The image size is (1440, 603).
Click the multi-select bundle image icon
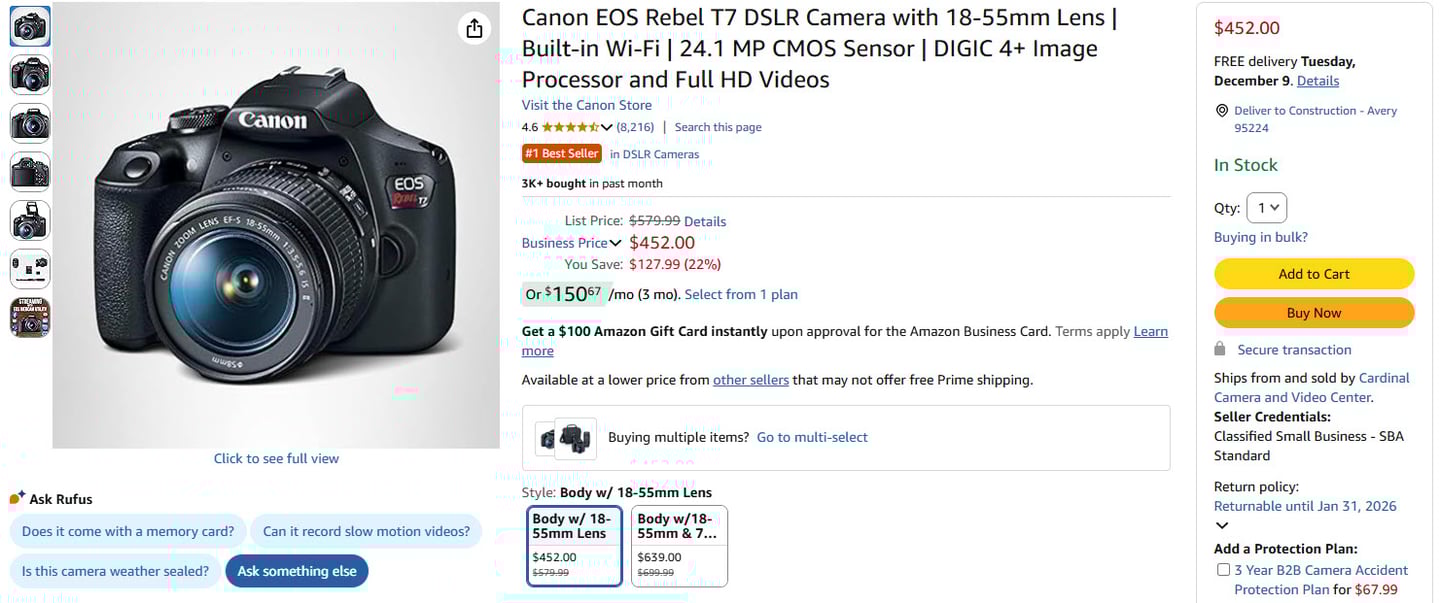[566, 438]
